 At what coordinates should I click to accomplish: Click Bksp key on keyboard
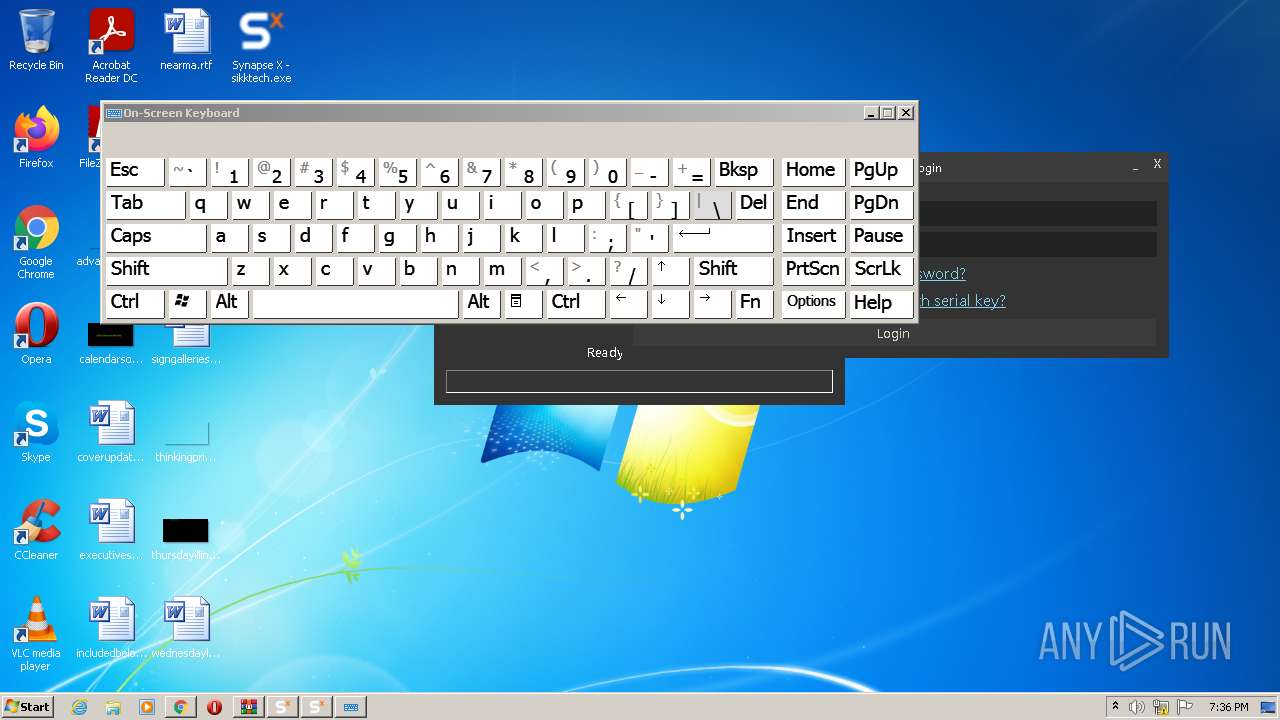(744, 171)
